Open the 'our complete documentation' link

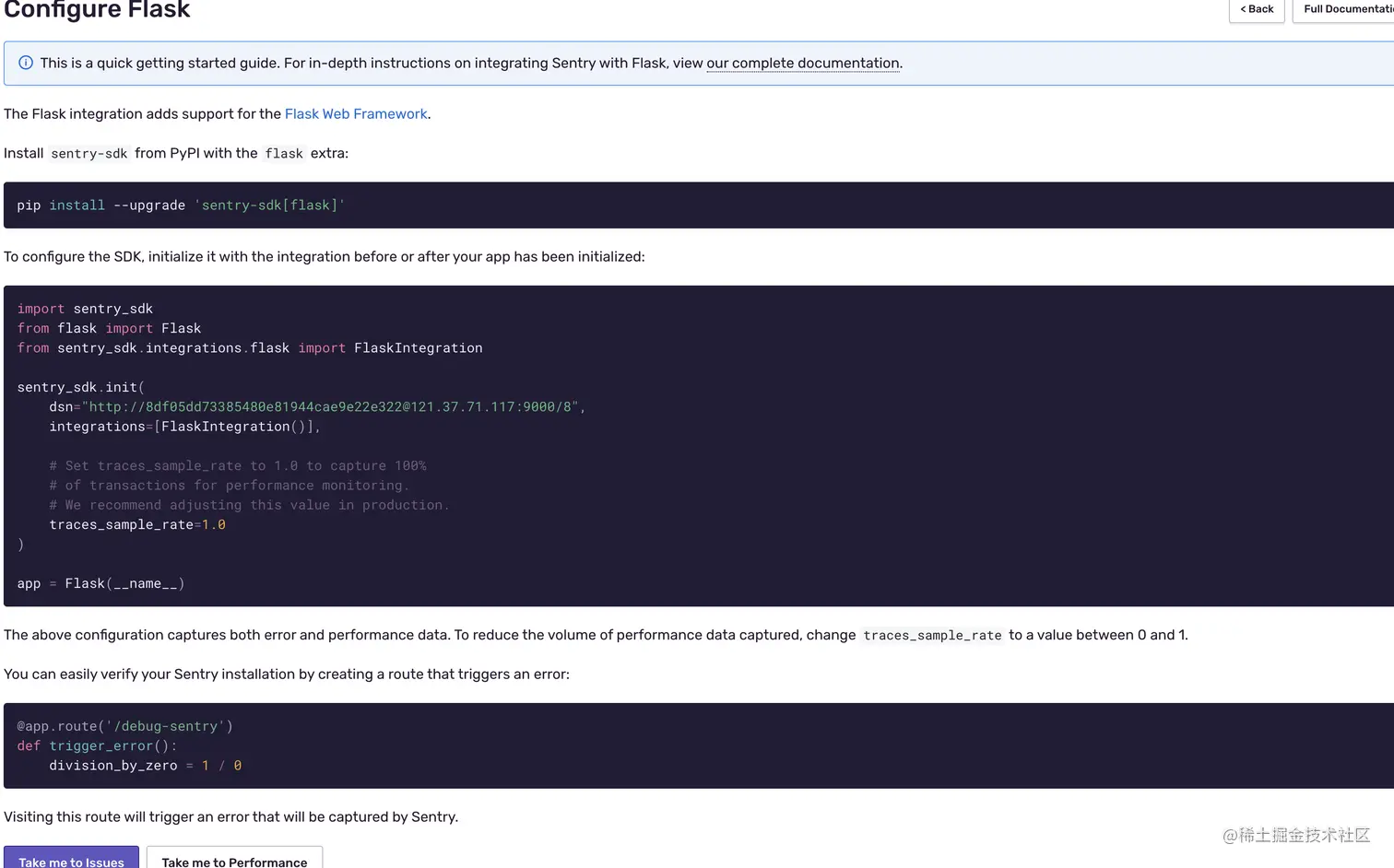point(803,63)
